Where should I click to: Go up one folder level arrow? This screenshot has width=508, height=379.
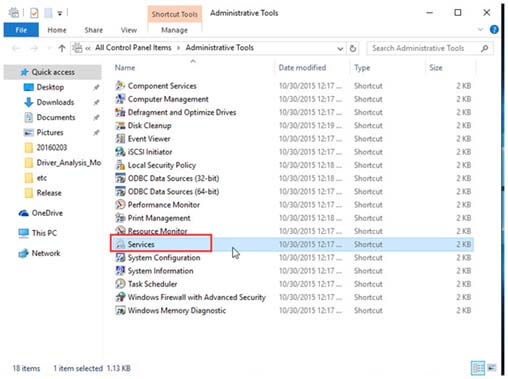click(62, 48)
